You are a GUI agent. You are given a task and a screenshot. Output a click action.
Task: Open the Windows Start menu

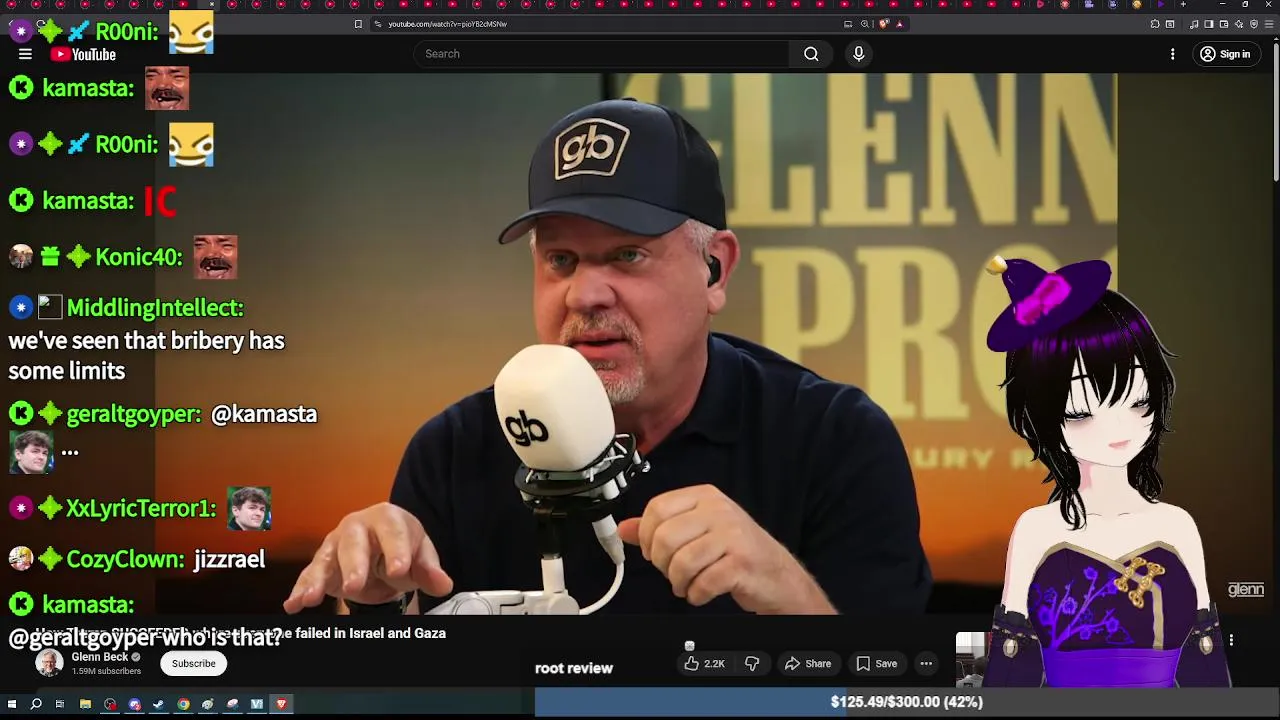(x=12, y=704)
